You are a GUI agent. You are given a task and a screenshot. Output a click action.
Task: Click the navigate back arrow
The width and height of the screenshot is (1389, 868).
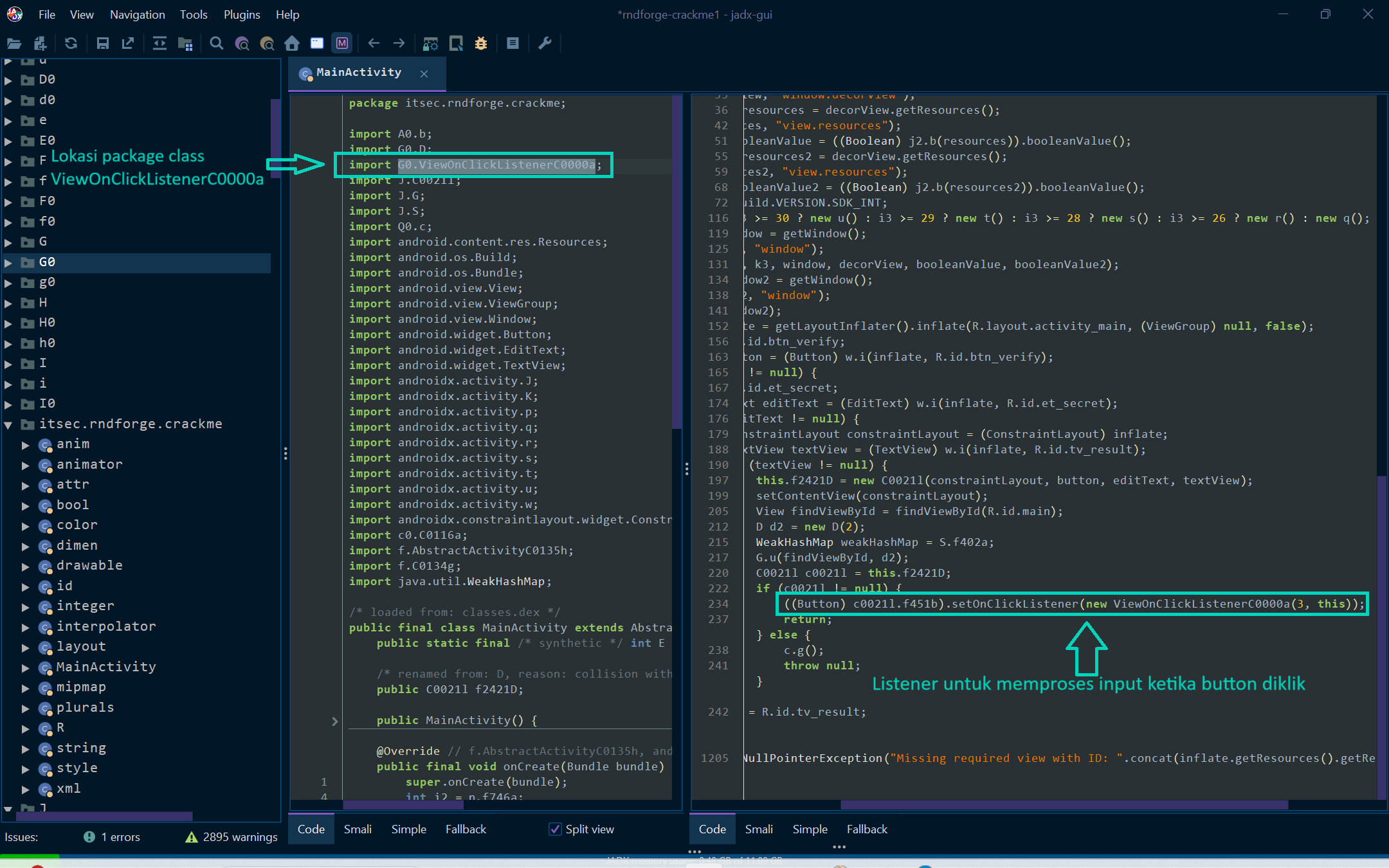(x=374, y=43)
